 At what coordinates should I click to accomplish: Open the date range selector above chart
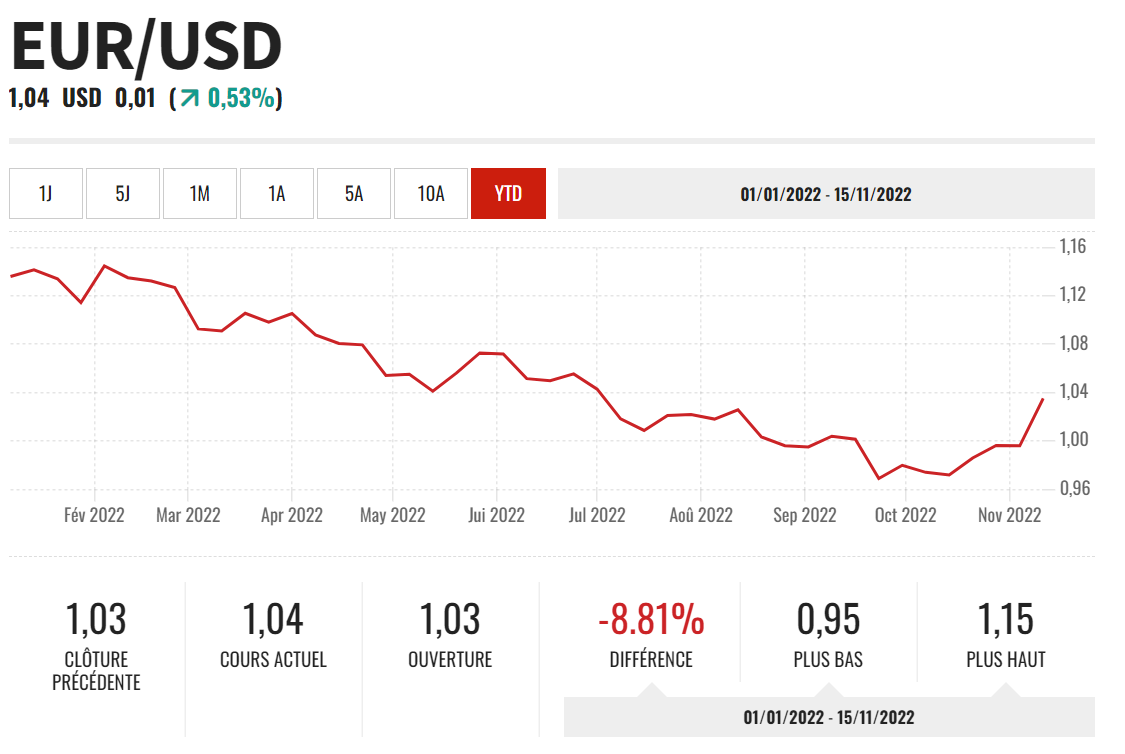(x=826, y=194)
